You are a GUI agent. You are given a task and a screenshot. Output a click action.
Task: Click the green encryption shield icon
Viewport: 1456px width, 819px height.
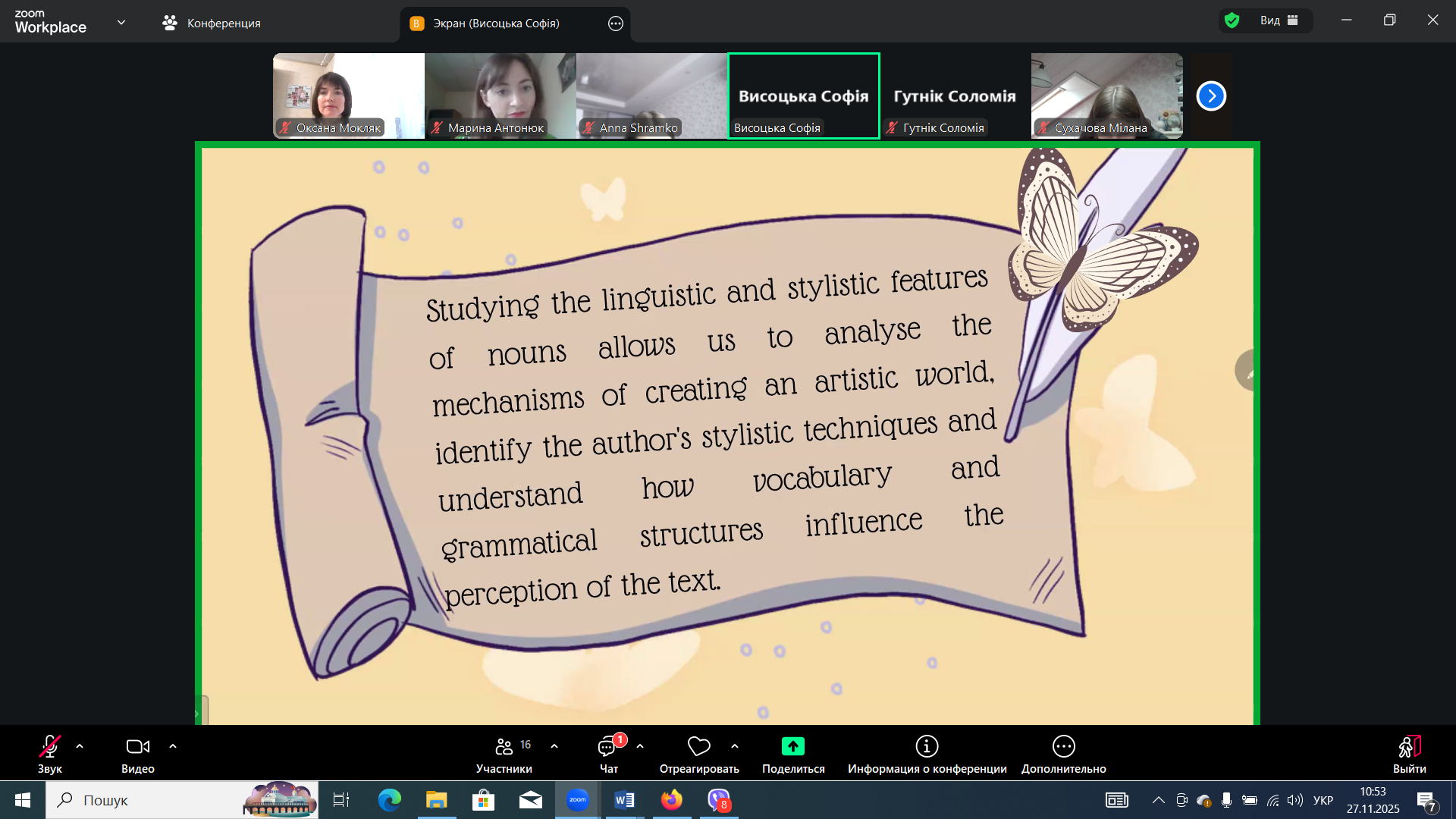[x=1232, y=20]
